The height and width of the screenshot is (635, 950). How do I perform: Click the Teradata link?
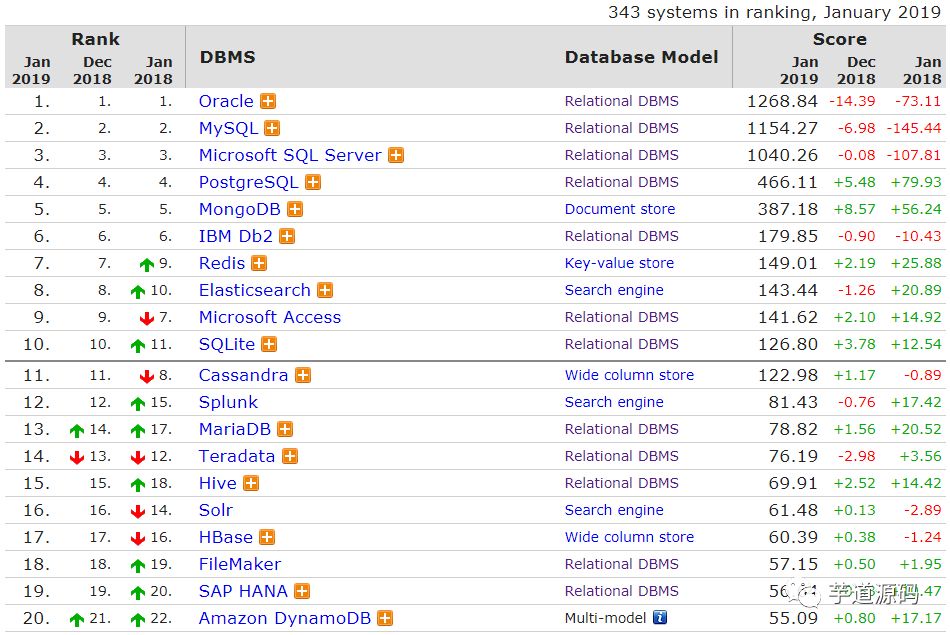pyautogui.click(x=236, y=456)
